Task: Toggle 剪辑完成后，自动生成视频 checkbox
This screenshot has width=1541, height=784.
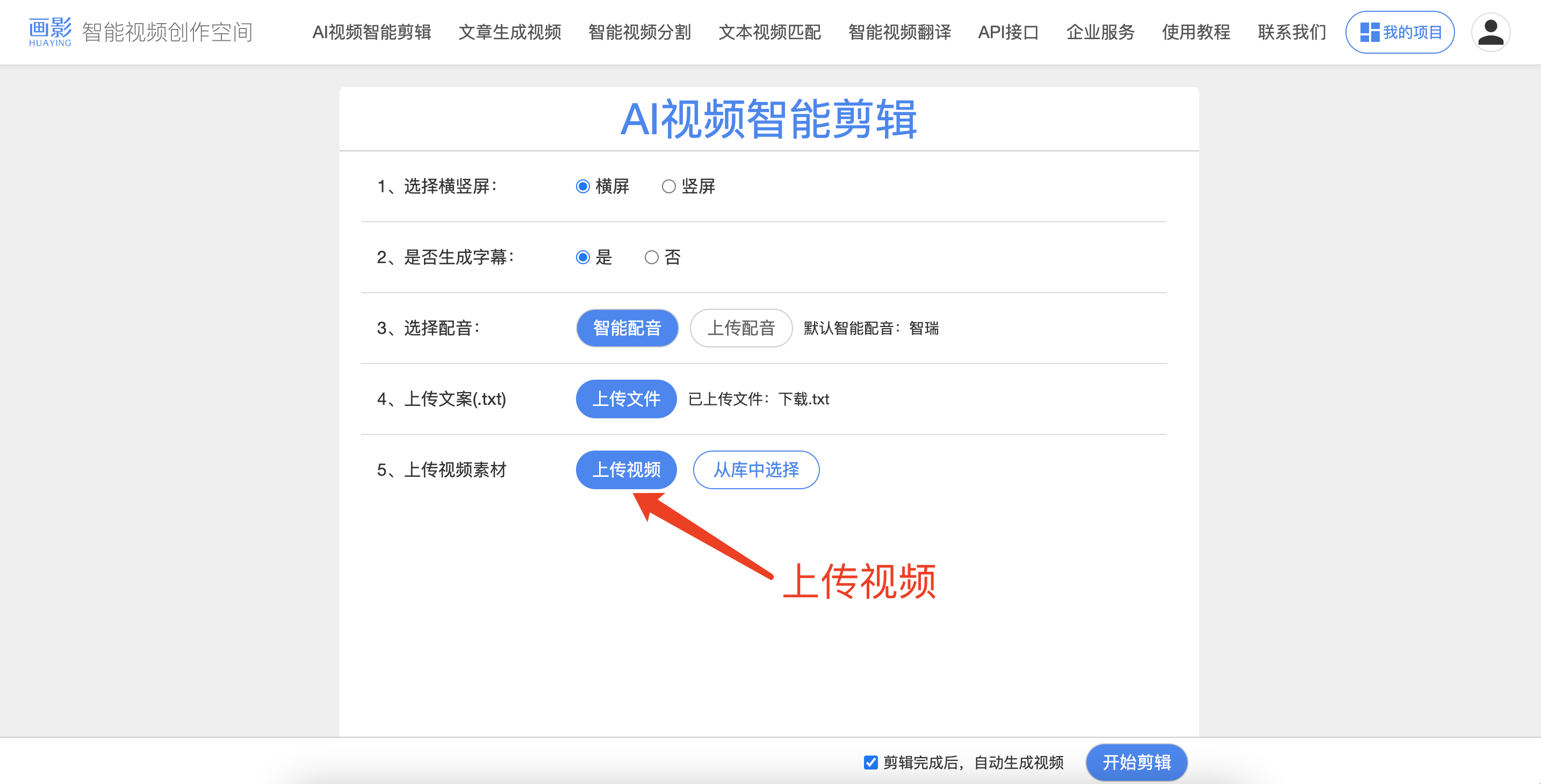Action: 870,763
